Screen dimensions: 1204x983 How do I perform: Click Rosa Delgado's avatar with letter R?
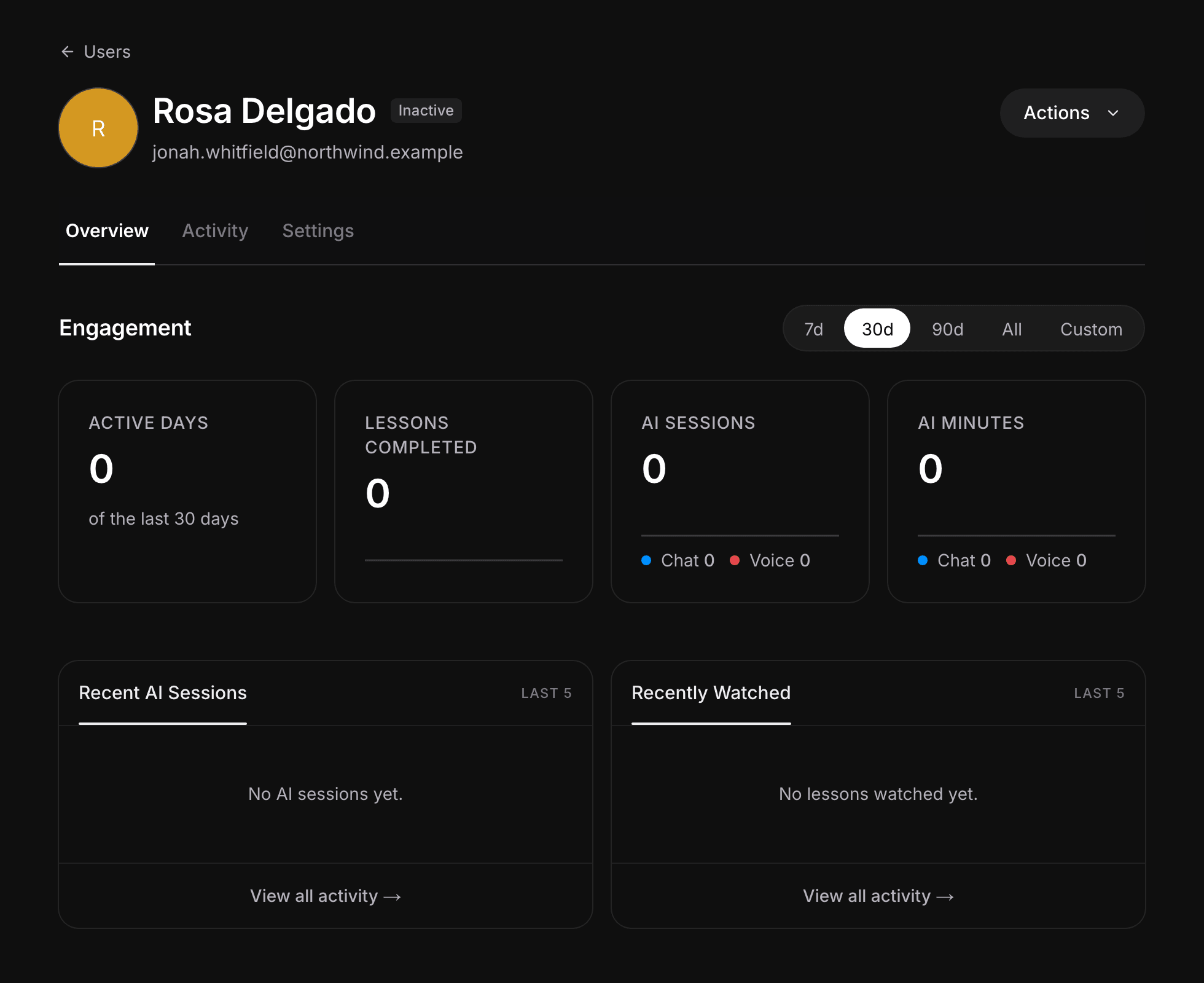pyautogui.click(x=98, y=128)
